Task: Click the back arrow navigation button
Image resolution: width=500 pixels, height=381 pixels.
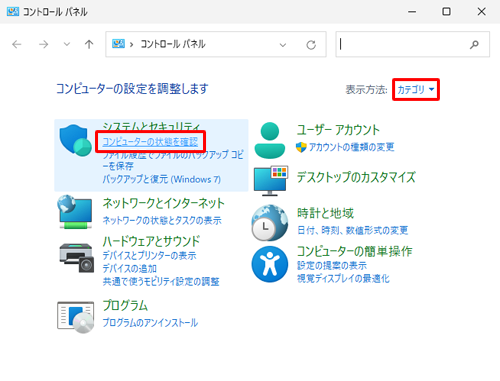Action: click(17, 44)
